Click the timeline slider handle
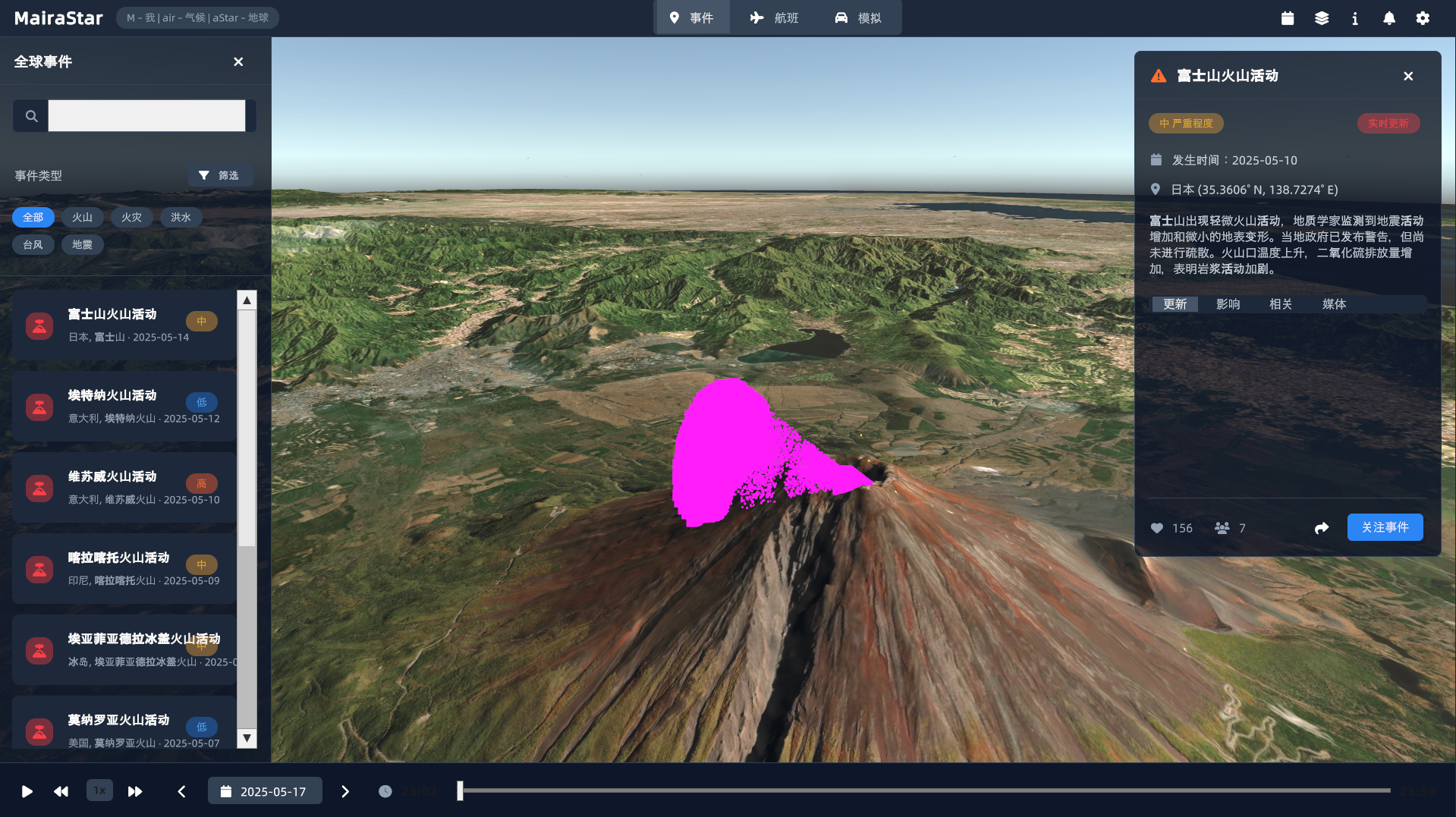The width and height of the screenshot is (1456, 817). [460, 790]
